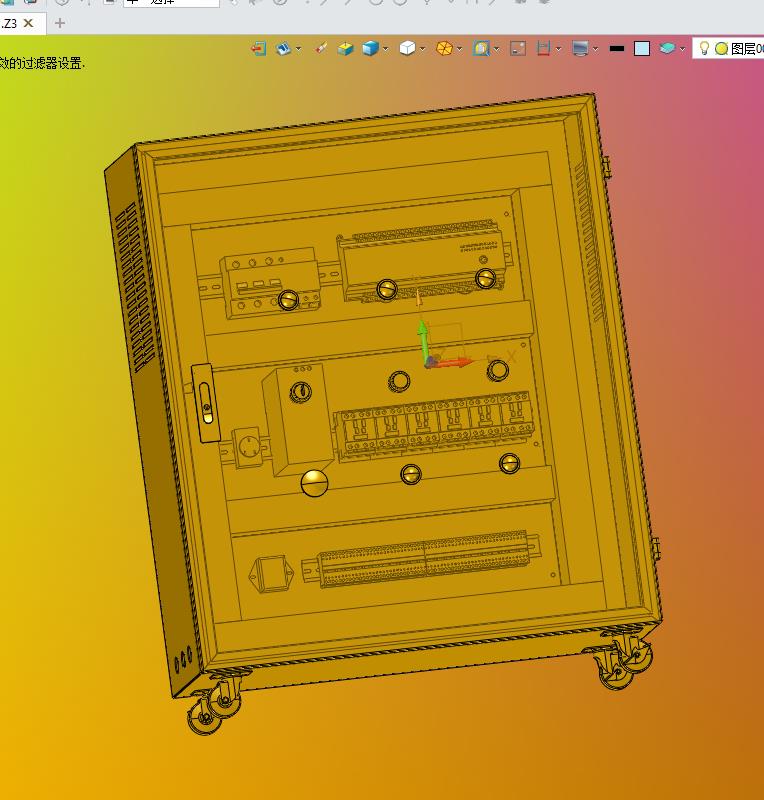Image resolution: width=764 pixels, height=800 pixels.
Task: Expand the zoom icon dropdown arrow
Action: (x=496, y=49)
